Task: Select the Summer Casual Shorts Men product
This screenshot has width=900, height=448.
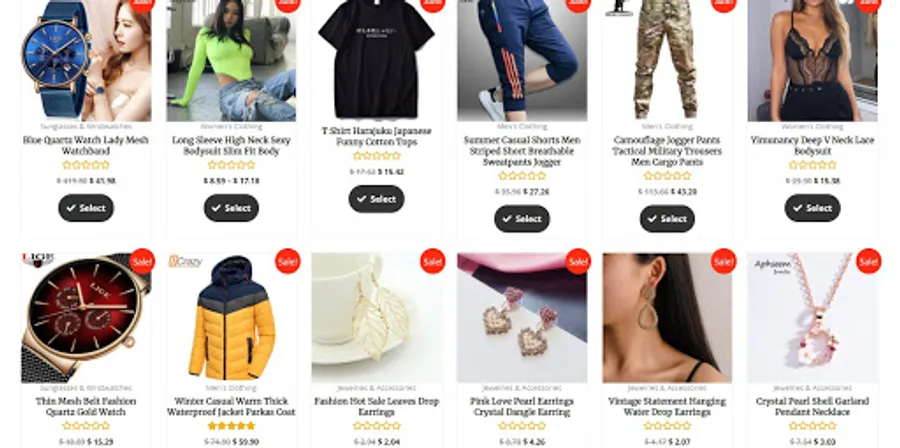Action: tap(522, 219)
